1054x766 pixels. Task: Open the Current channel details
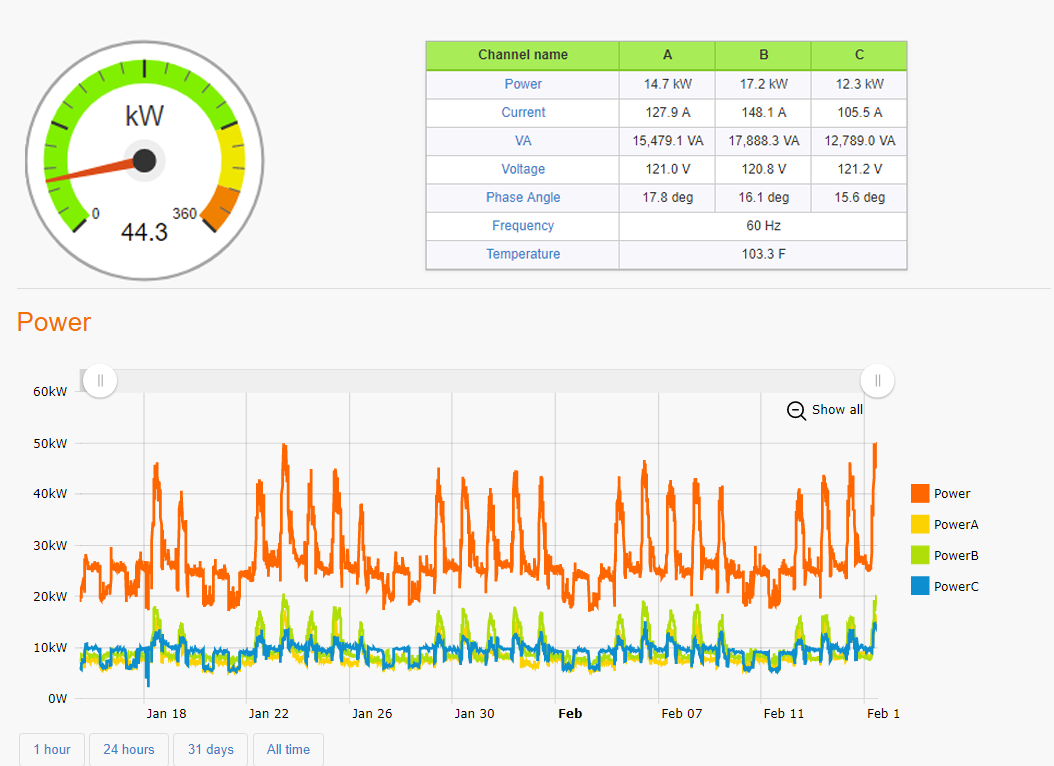522,112
